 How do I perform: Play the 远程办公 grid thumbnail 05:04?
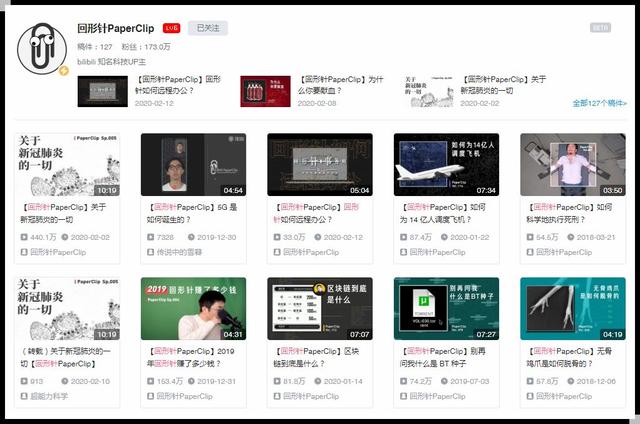tap(320, 164)
